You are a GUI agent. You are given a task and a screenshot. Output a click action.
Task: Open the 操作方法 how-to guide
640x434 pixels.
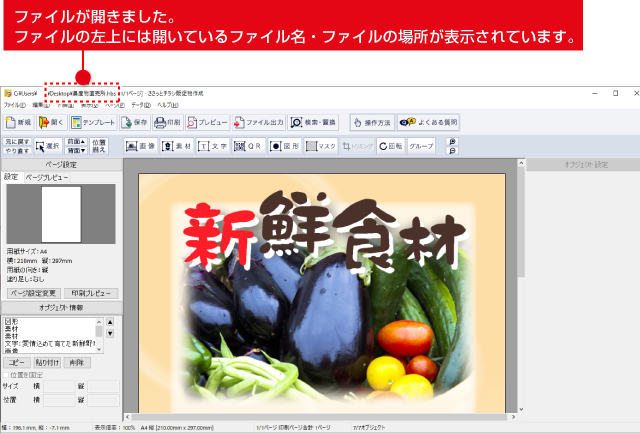click(372, 122)
